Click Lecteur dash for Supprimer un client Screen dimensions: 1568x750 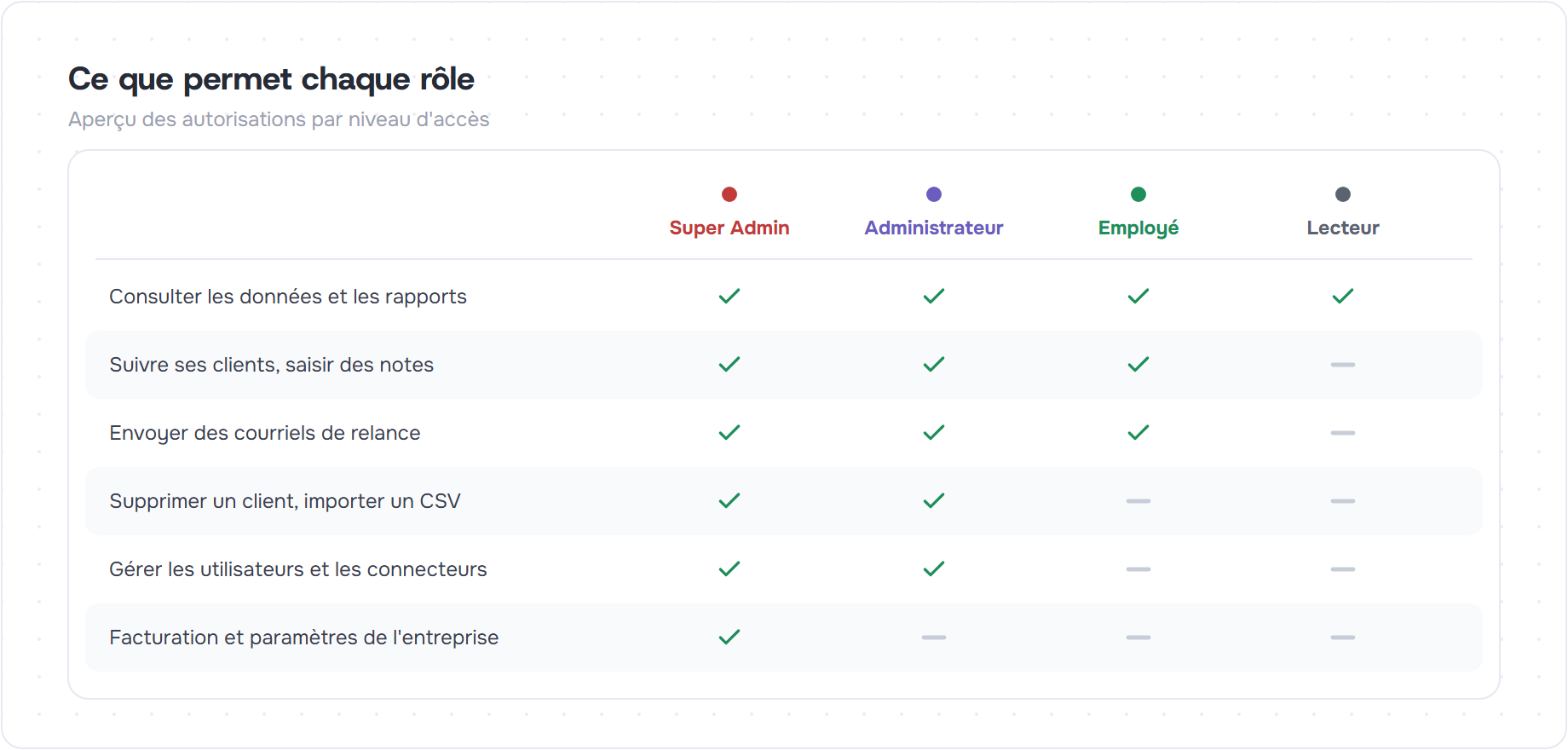click(x=1343, y=501)
